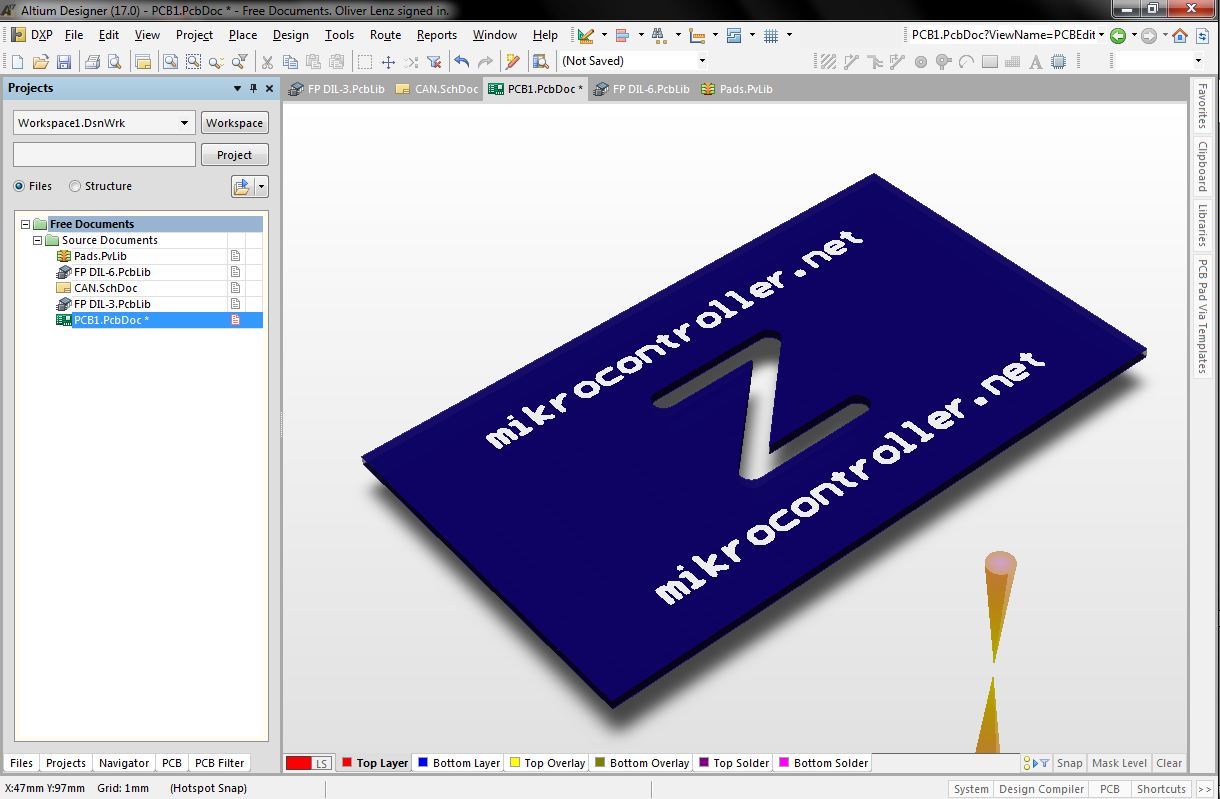Open the (Not Saved) view configuration dropdown

(632, 61)
